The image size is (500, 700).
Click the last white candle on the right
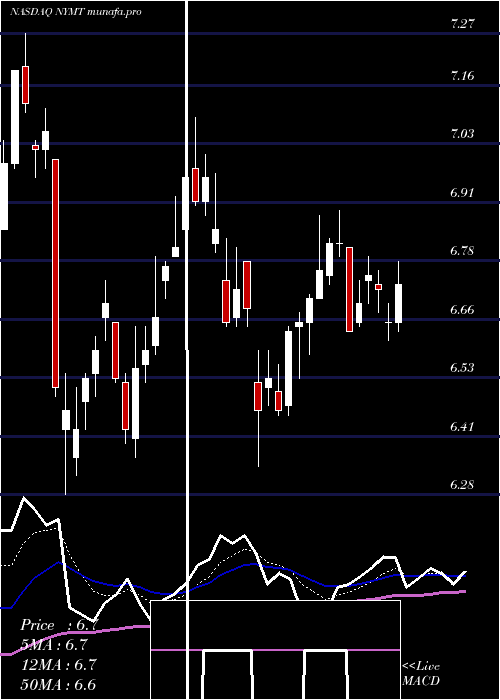point(399,303)
